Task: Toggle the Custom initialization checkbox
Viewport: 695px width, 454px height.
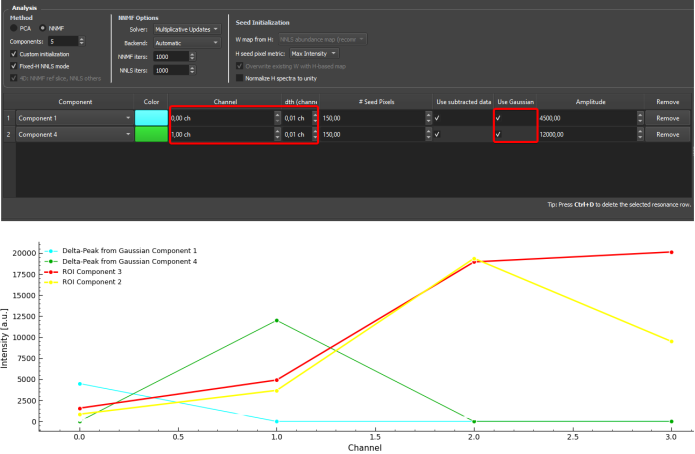Action: pyautogui.click(x=14, y=54)
